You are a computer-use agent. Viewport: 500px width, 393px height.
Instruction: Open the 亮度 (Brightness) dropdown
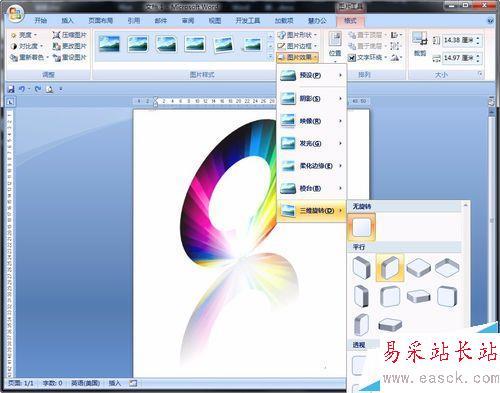click(24, 35)
